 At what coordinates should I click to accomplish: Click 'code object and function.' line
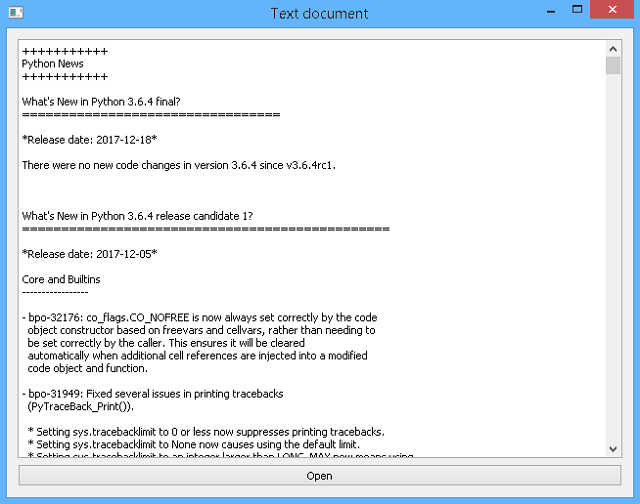87,368
